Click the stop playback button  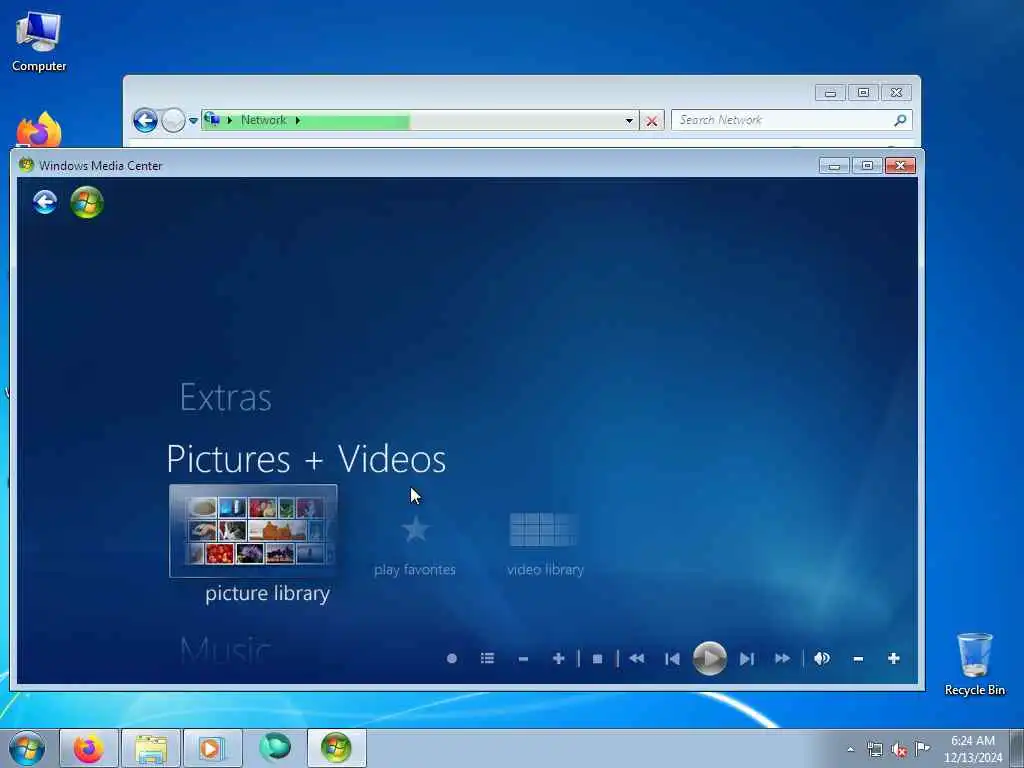click(x=597, y=659)
